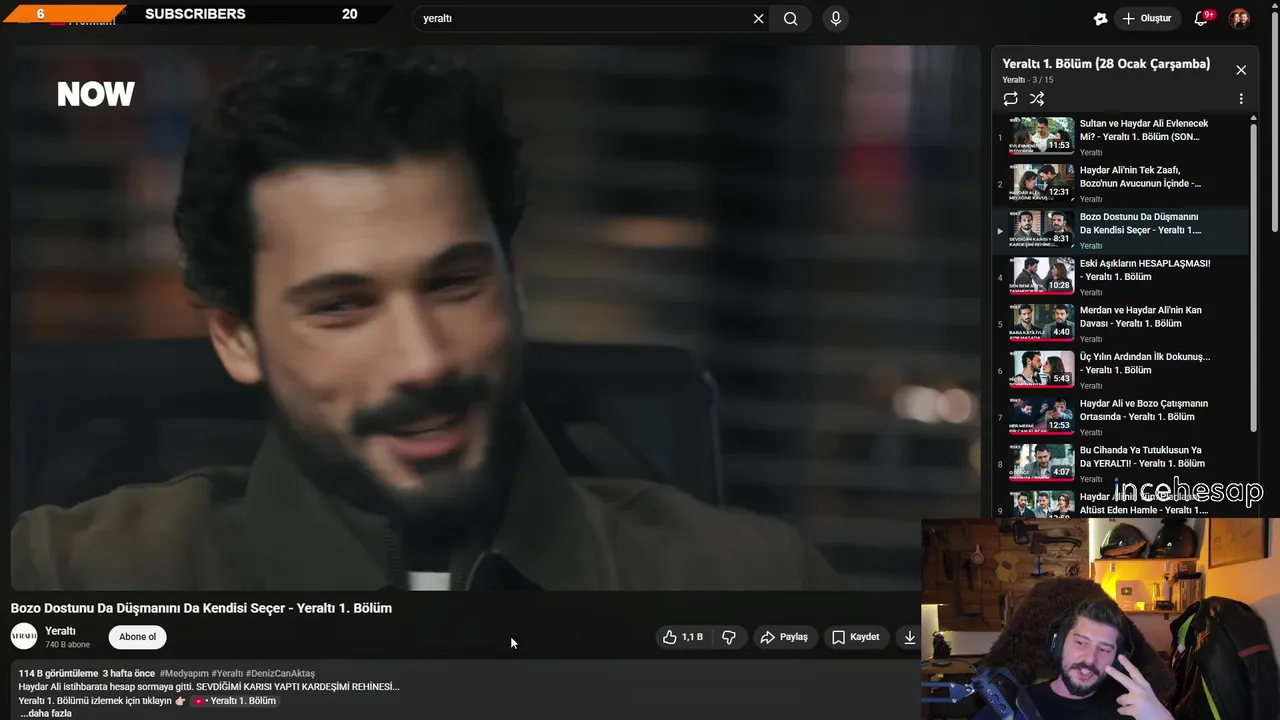Like the video
1280x720 pixels.
click(683, 637)
